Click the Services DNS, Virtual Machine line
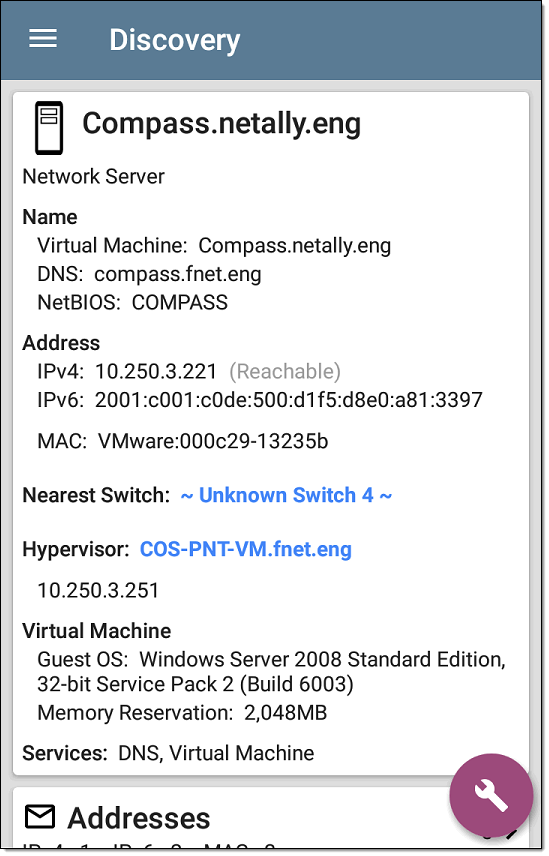 (168, 753)
